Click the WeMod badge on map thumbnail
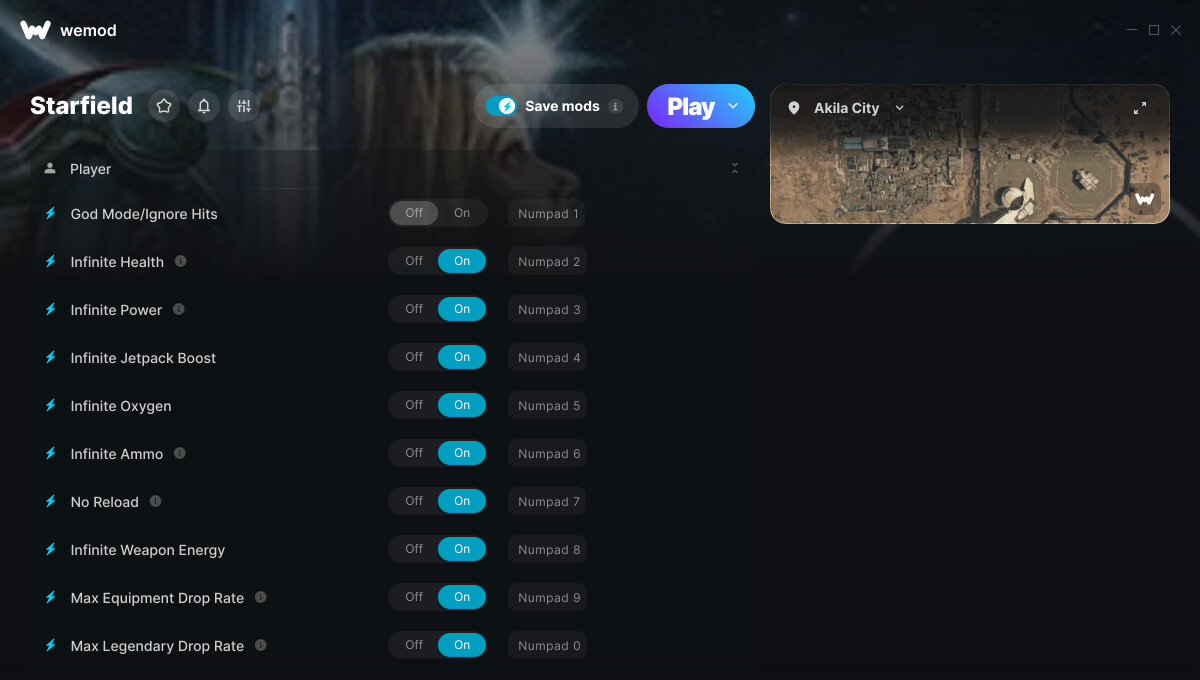Viewport: 1200px width, 680px height. [x=1145, y=199]
